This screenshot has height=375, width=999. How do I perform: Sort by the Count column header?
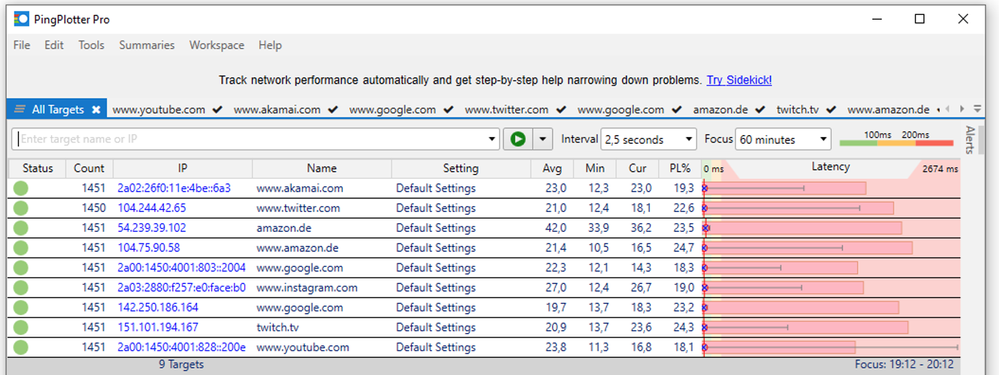click(x=89, y=168)
